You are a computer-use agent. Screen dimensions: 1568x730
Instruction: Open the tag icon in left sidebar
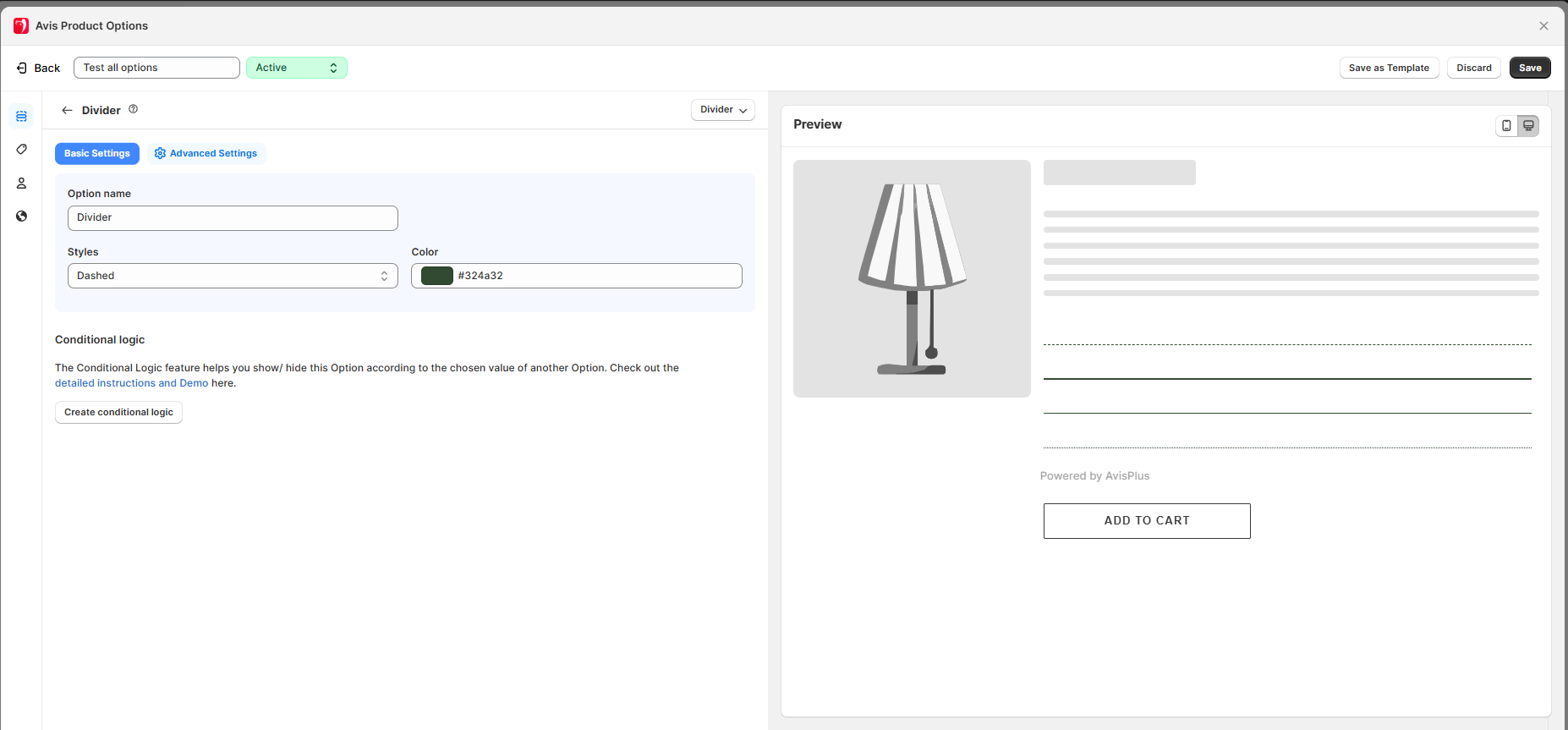click(21, 149)
